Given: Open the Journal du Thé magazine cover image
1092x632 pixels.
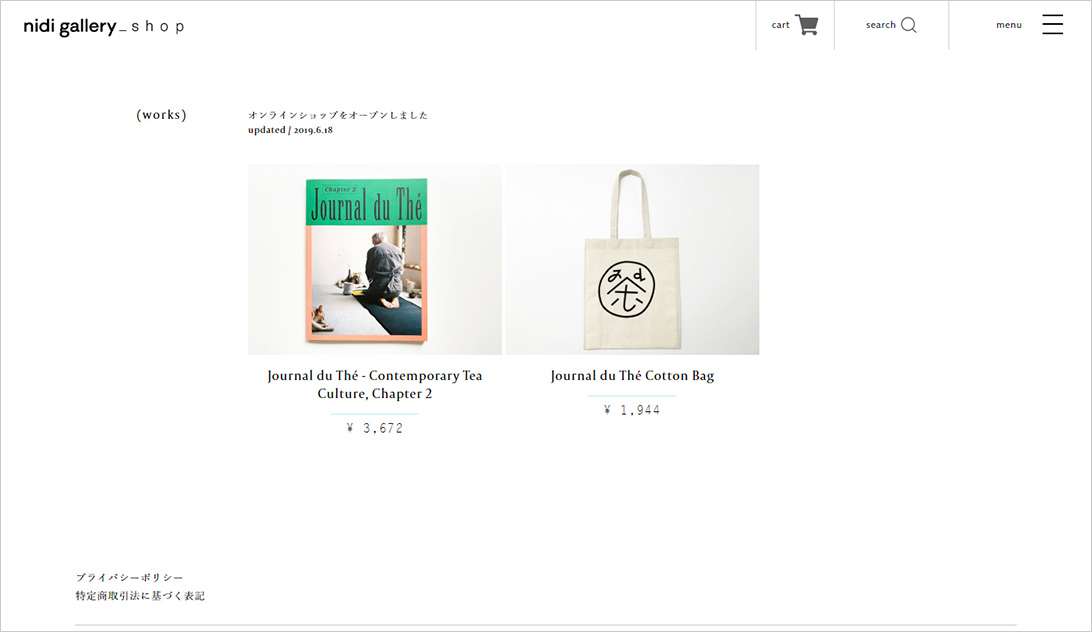Looking at the screenshot, I should 375,259.
